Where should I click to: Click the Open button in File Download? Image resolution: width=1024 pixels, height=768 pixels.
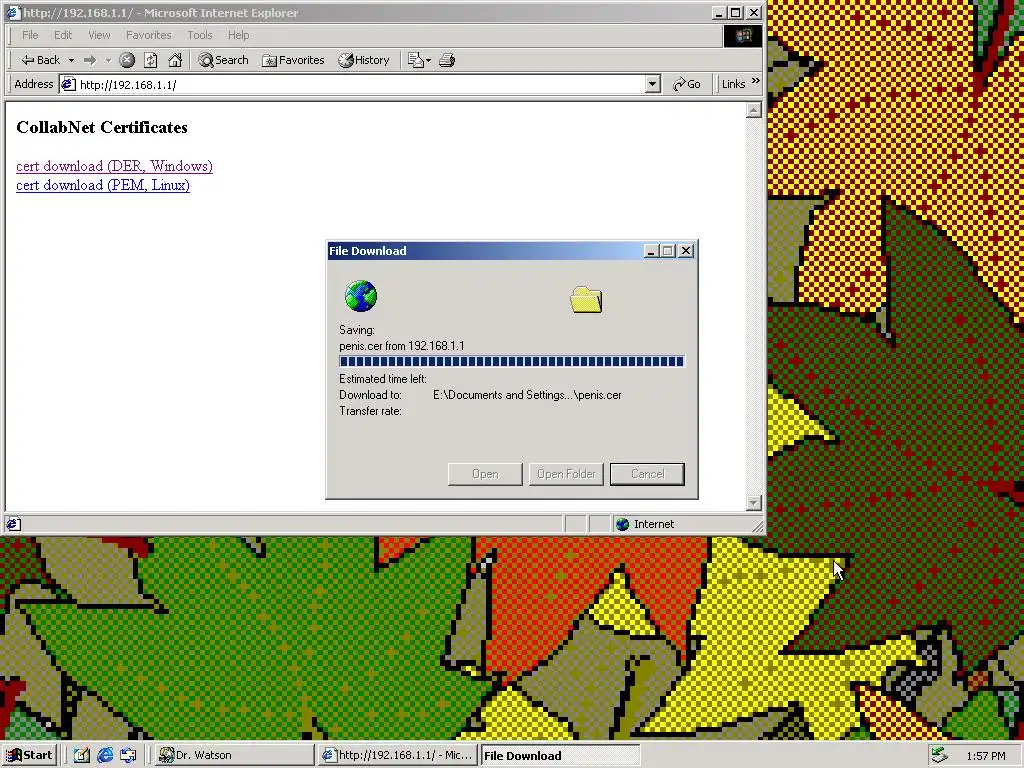[x=485, y=474]
